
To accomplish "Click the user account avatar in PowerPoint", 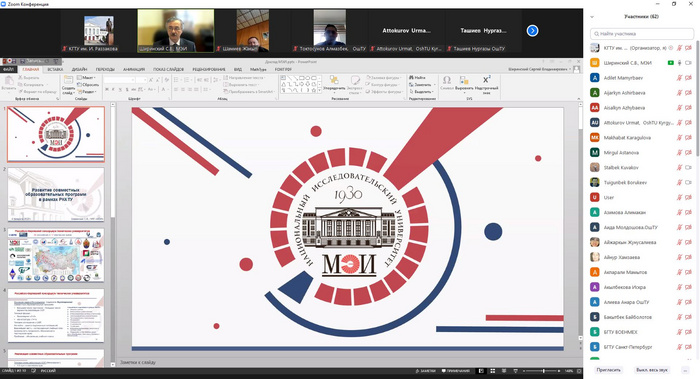I will click(576, 69).
